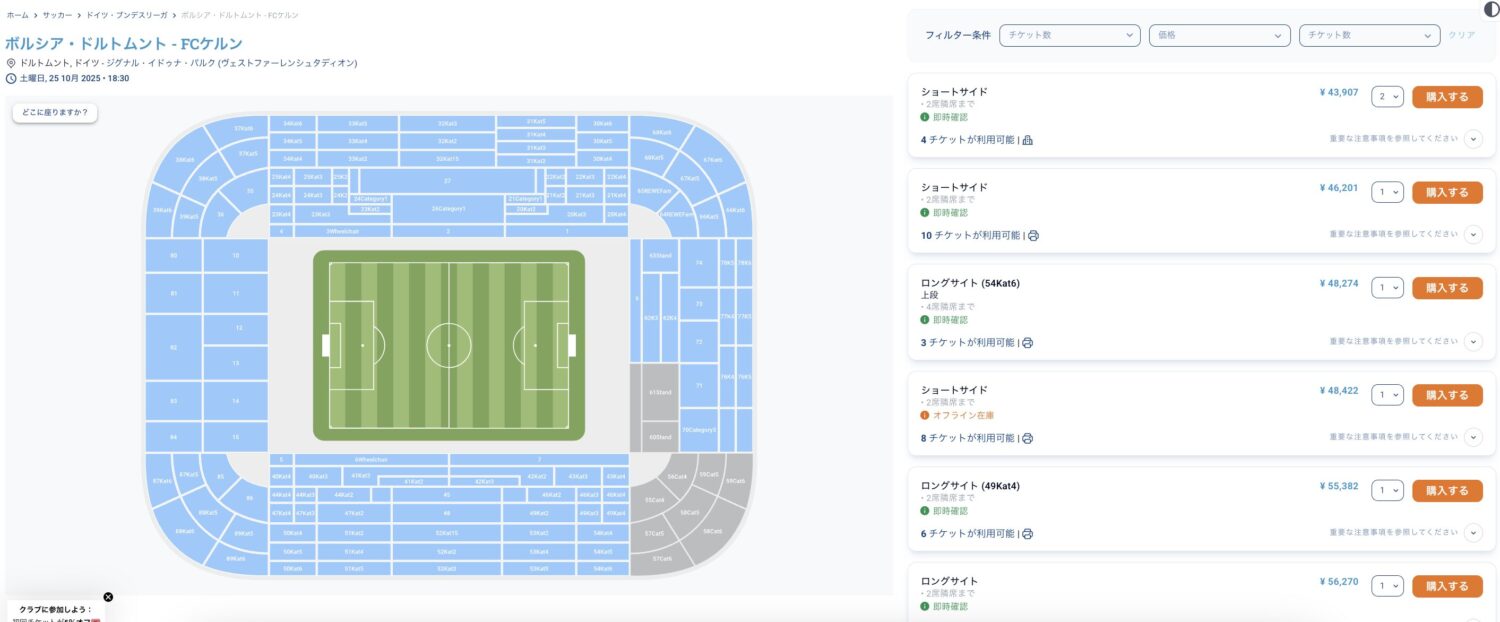Image resolution: width=1500 pixels, height=622 pixels.
Task: Click the location pin icon beside venue
Action: [x=11, y=63]
